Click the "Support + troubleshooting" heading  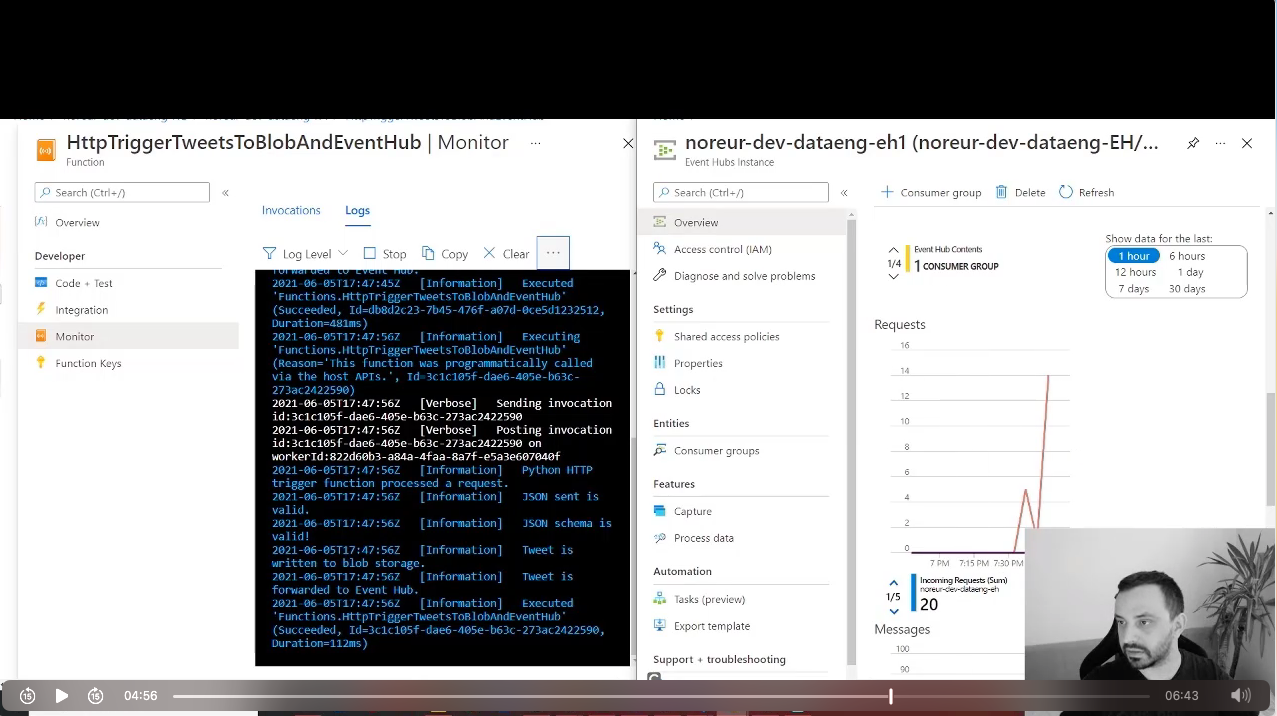pyautogui.click(x=719, y=659)
